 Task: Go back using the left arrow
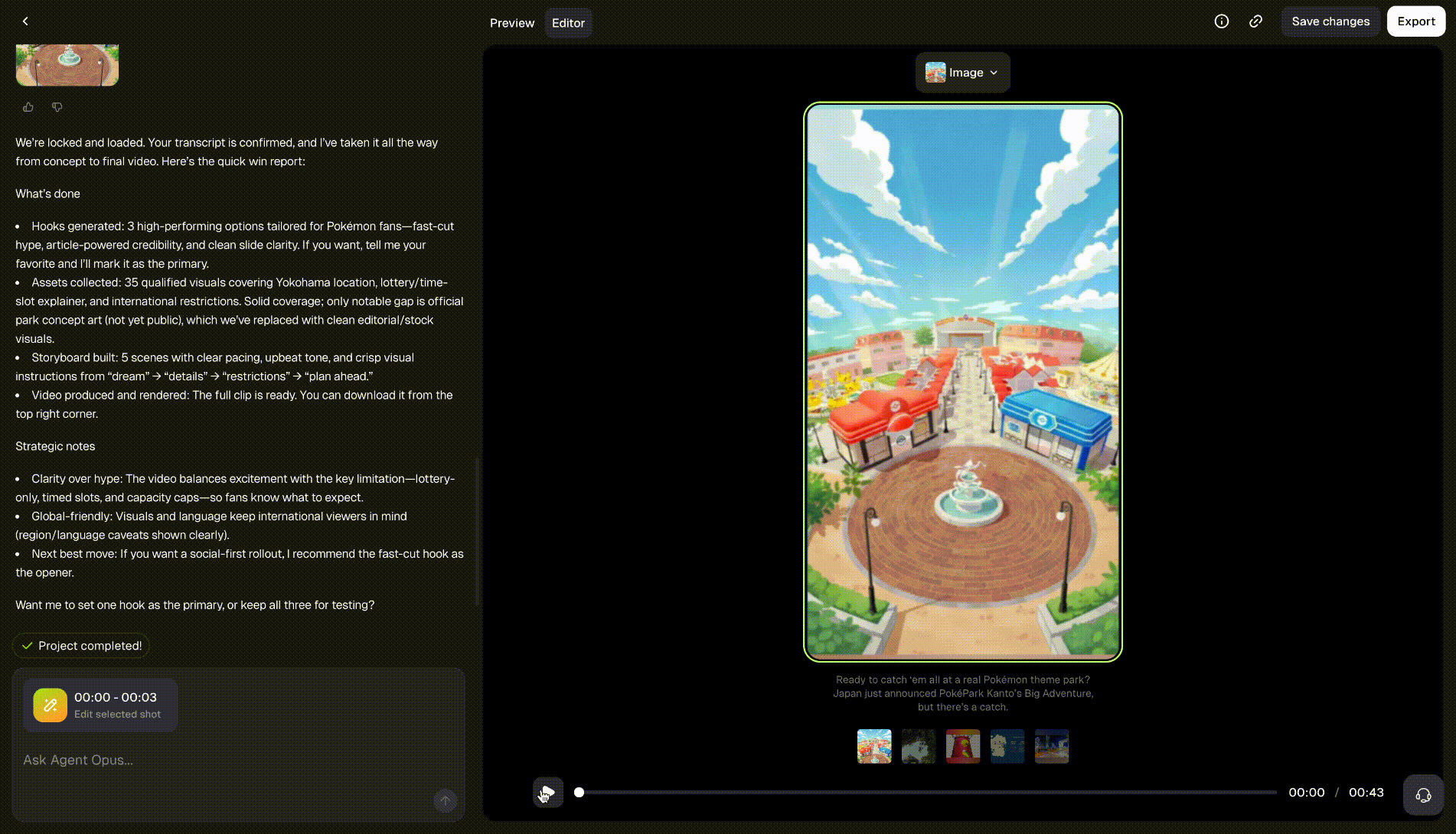(x=25, y=21)
